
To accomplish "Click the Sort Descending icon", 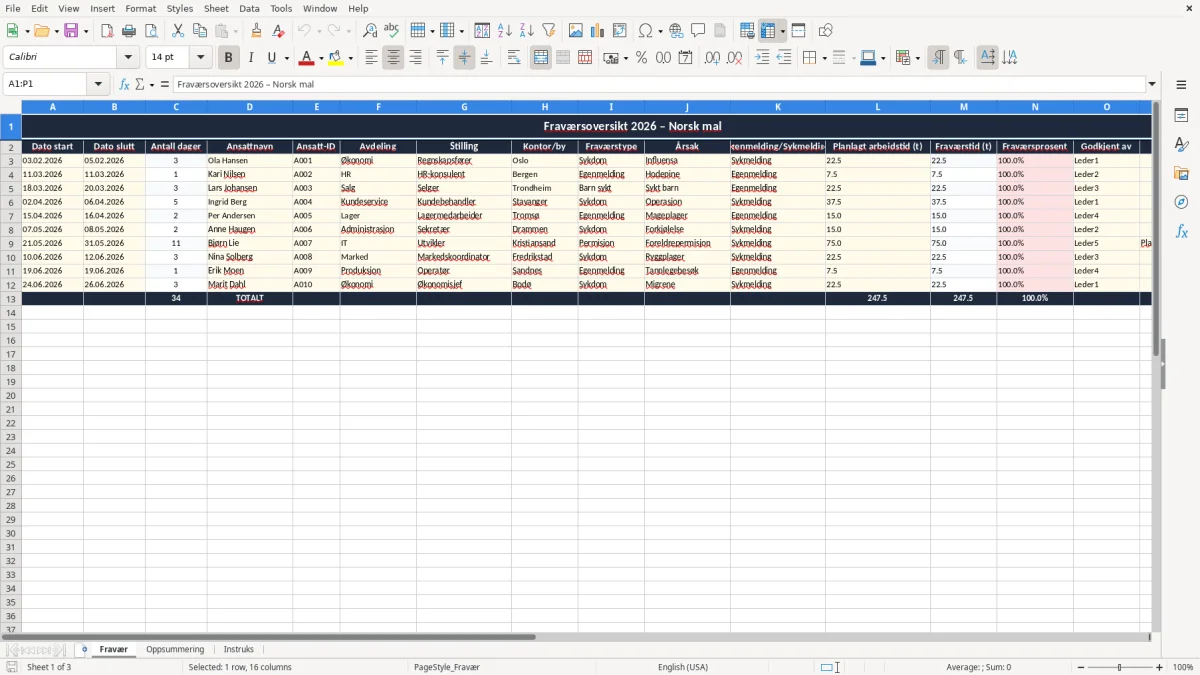I will pos(527,31).
